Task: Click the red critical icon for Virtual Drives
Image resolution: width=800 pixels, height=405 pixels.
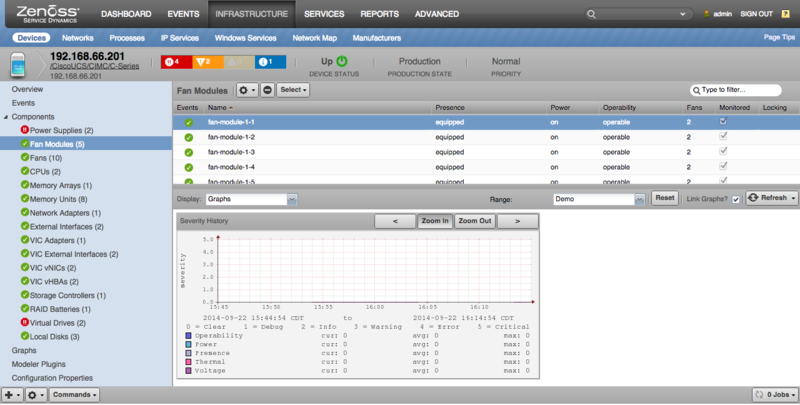Action: [24, 322]
